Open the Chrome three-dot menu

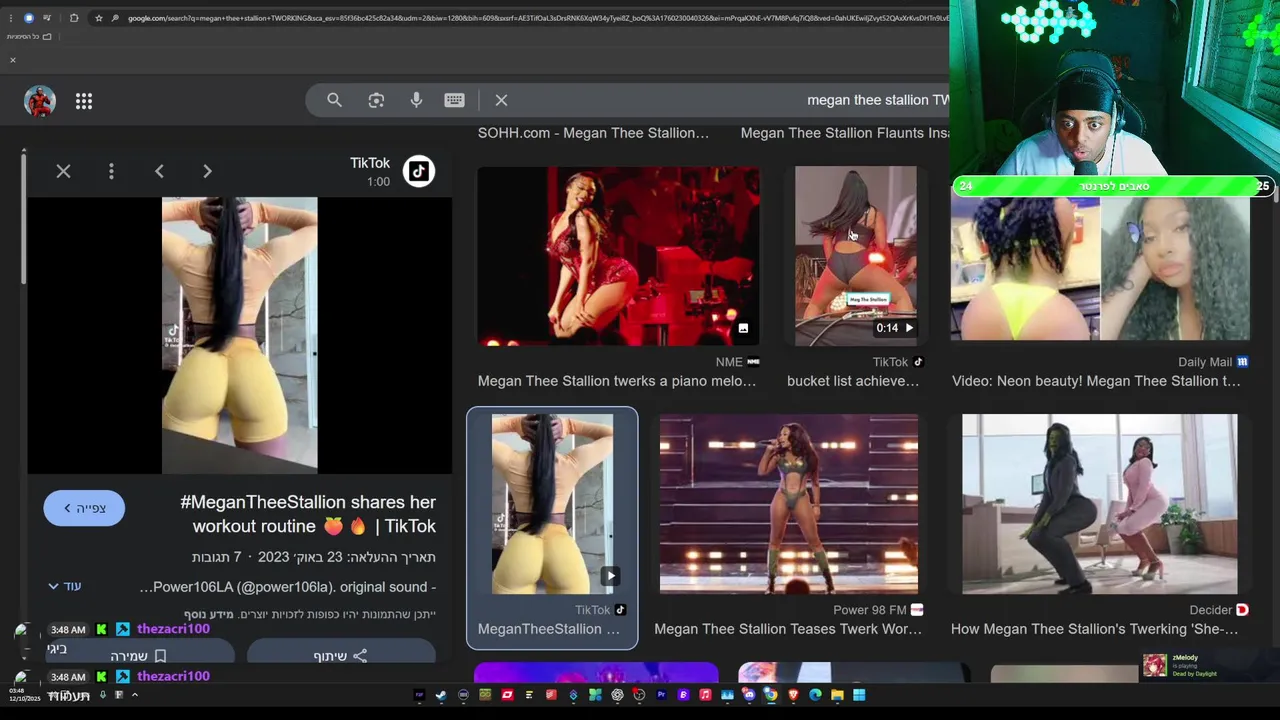pos(10,18)
